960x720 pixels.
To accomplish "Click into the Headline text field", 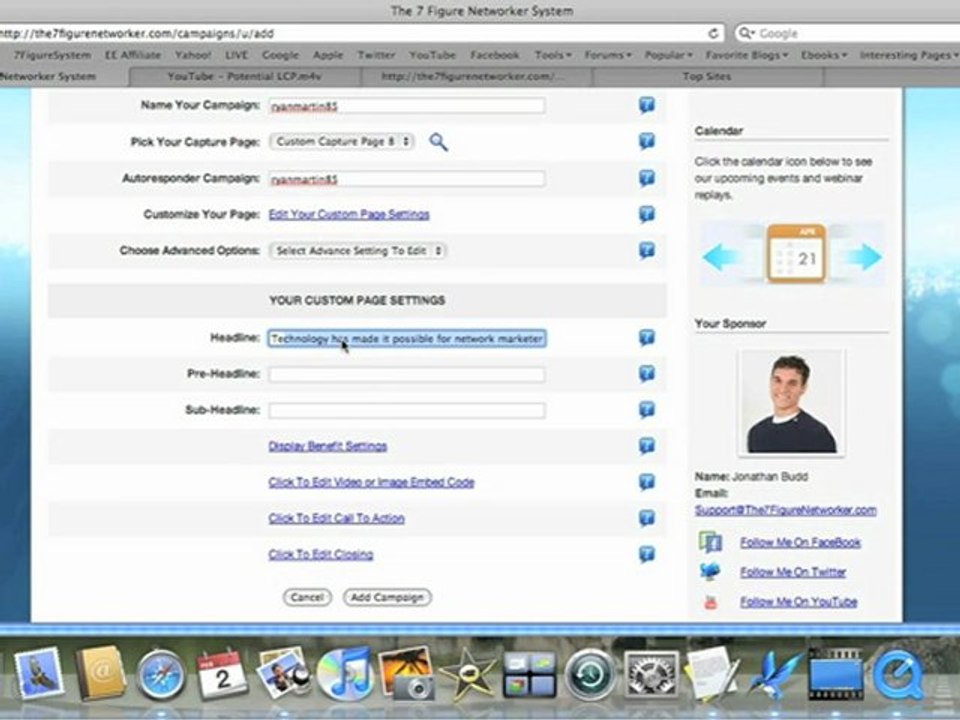I will [407, 339].
